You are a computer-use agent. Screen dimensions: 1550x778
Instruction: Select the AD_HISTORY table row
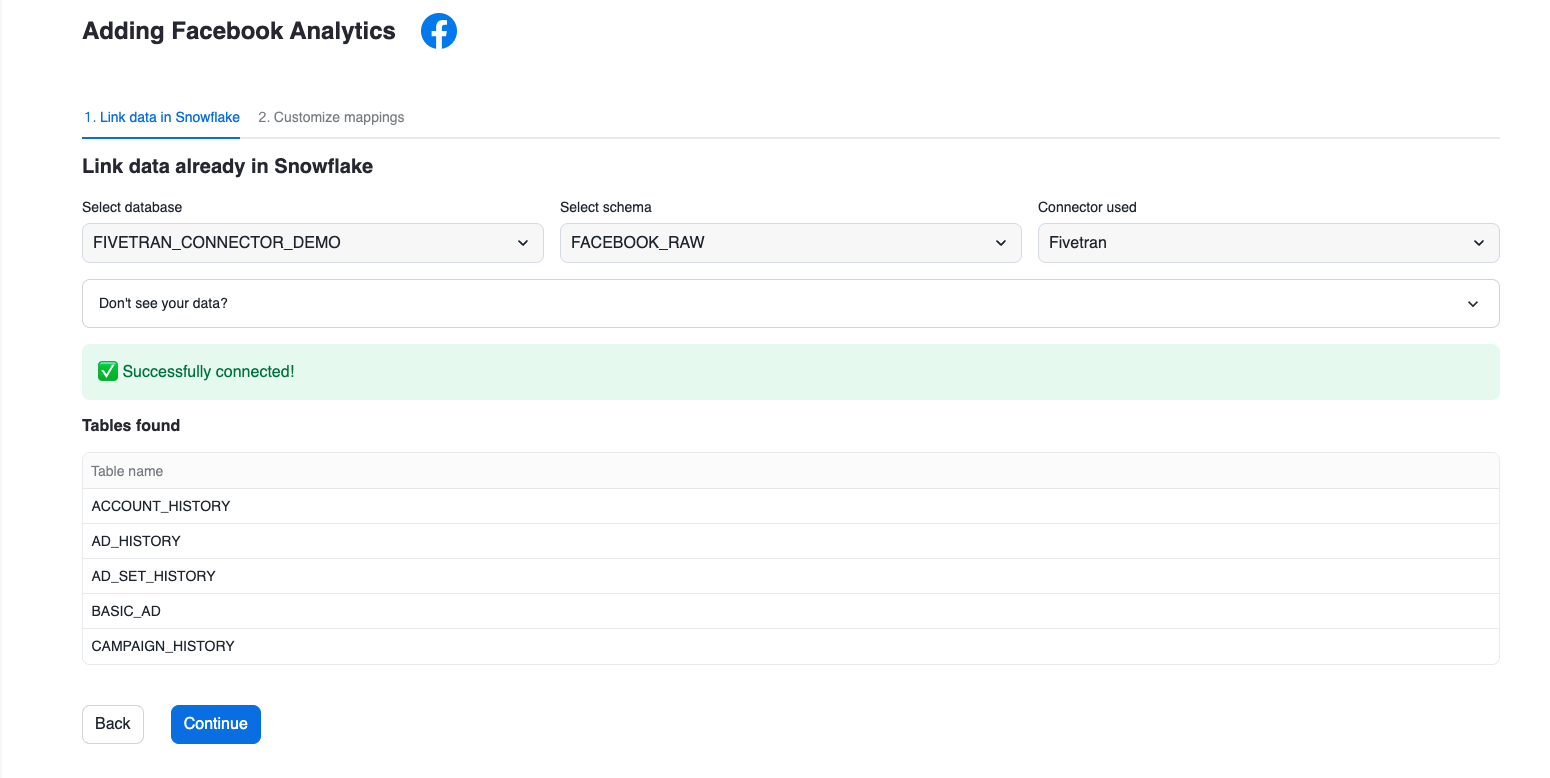(790, 541)
